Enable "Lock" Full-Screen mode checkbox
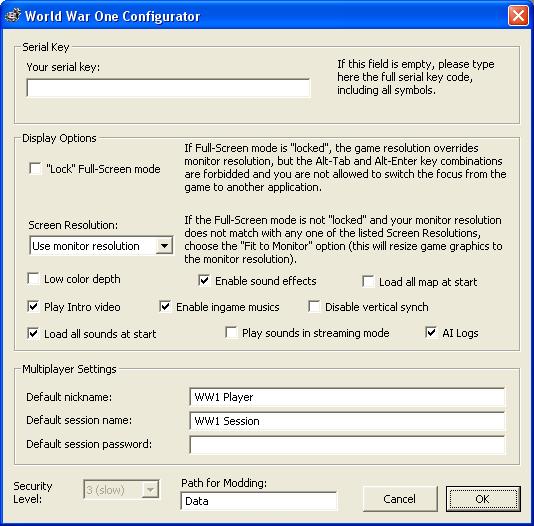 35,169
